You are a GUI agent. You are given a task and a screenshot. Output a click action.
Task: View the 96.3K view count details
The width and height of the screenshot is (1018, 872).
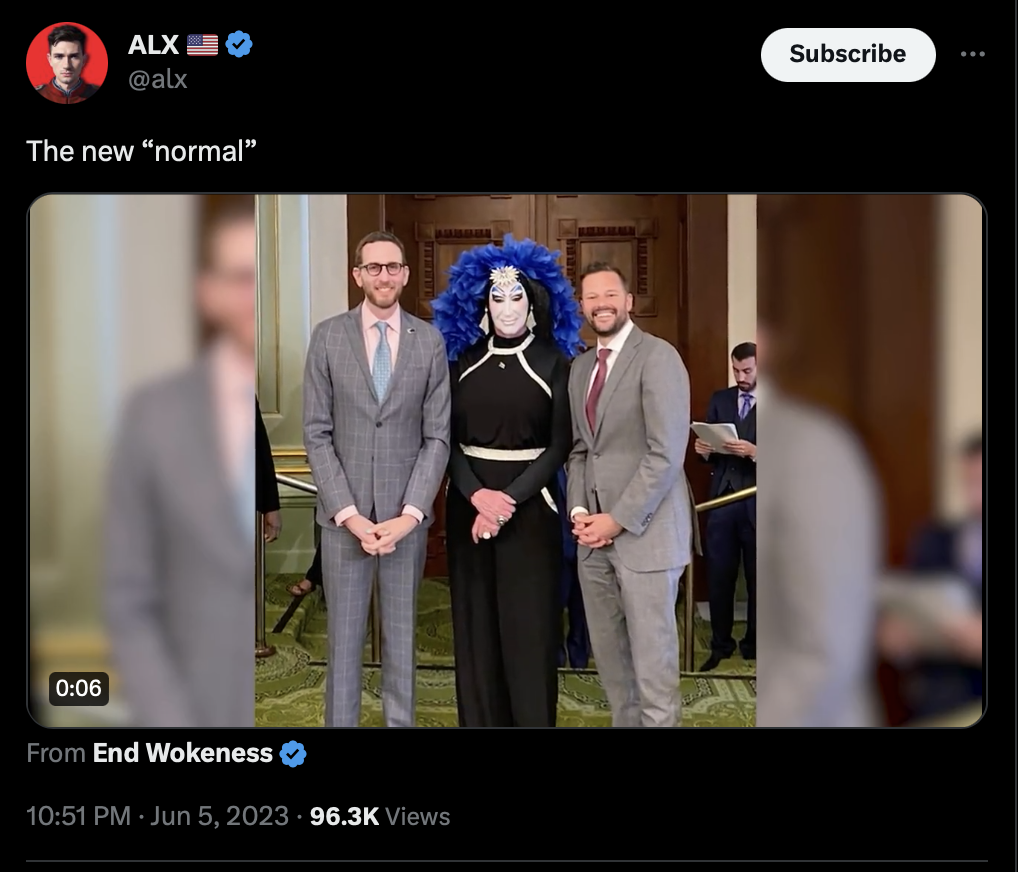pyautogui.click(x=344, y=816)
